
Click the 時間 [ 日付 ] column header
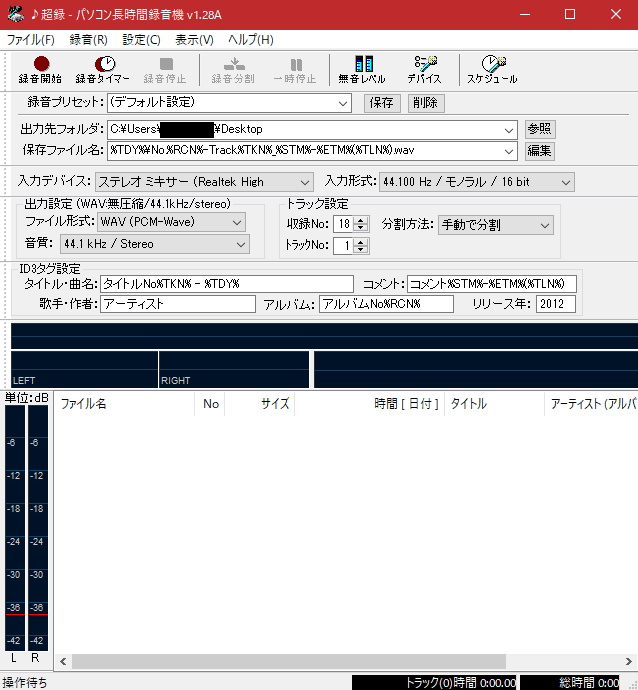click(370, 404)
